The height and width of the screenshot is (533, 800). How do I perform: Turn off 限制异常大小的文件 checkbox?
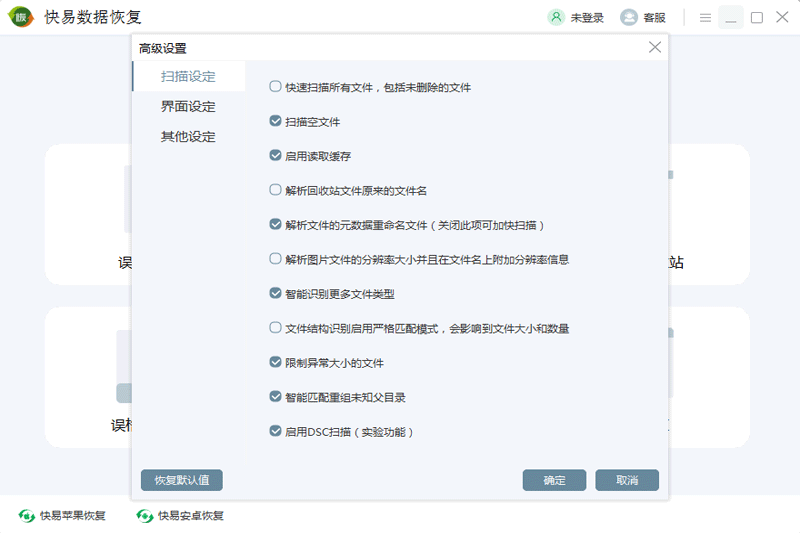click(x=276, y=363)
